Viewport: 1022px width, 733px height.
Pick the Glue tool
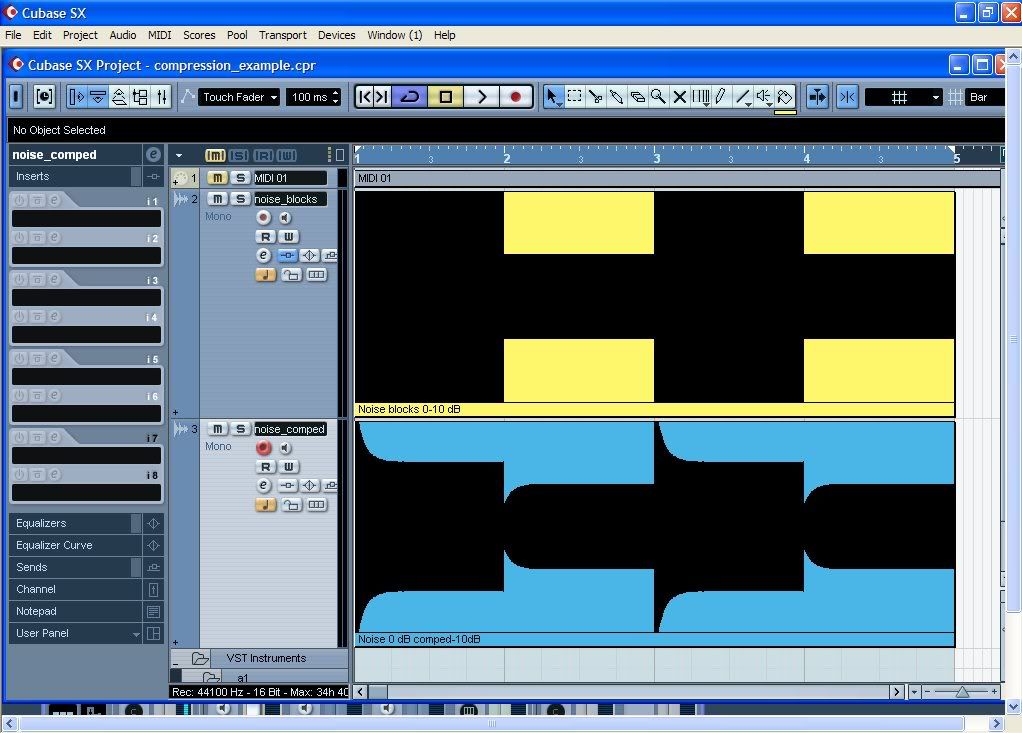[616, 97]
